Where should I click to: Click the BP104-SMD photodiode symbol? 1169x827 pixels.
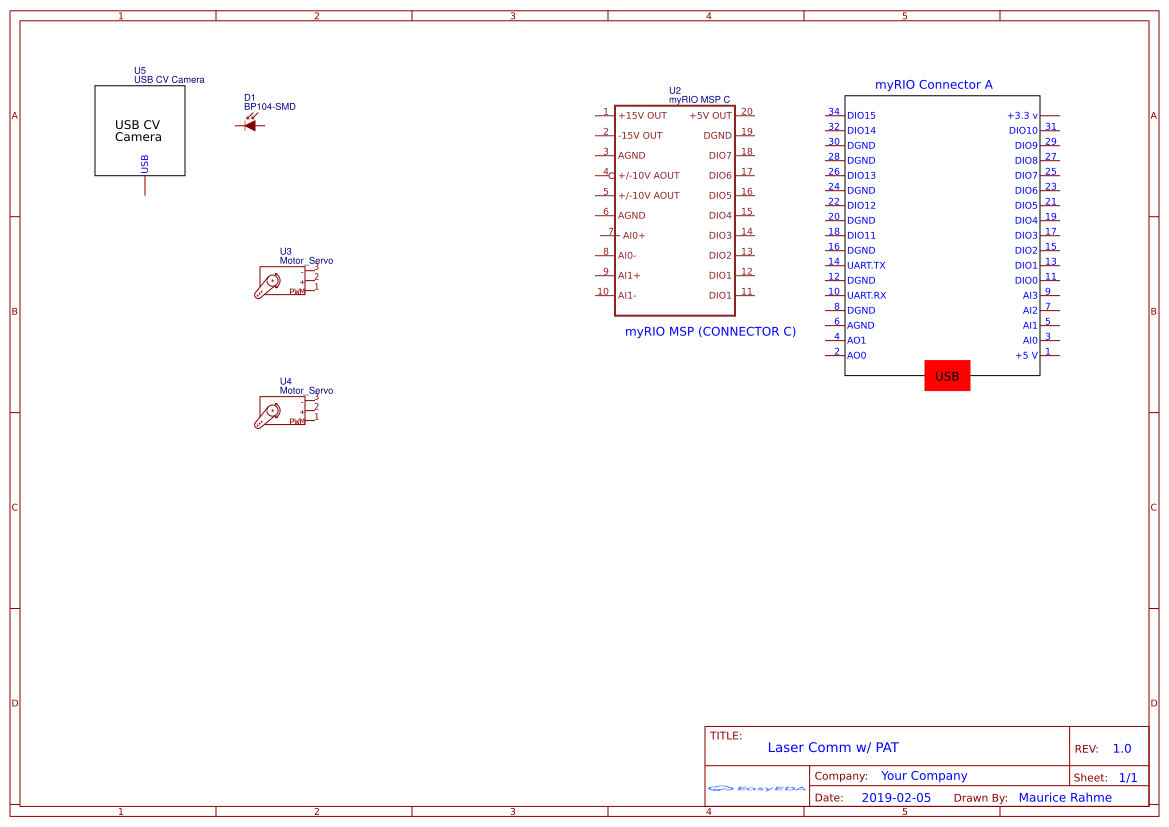point(250,124)
